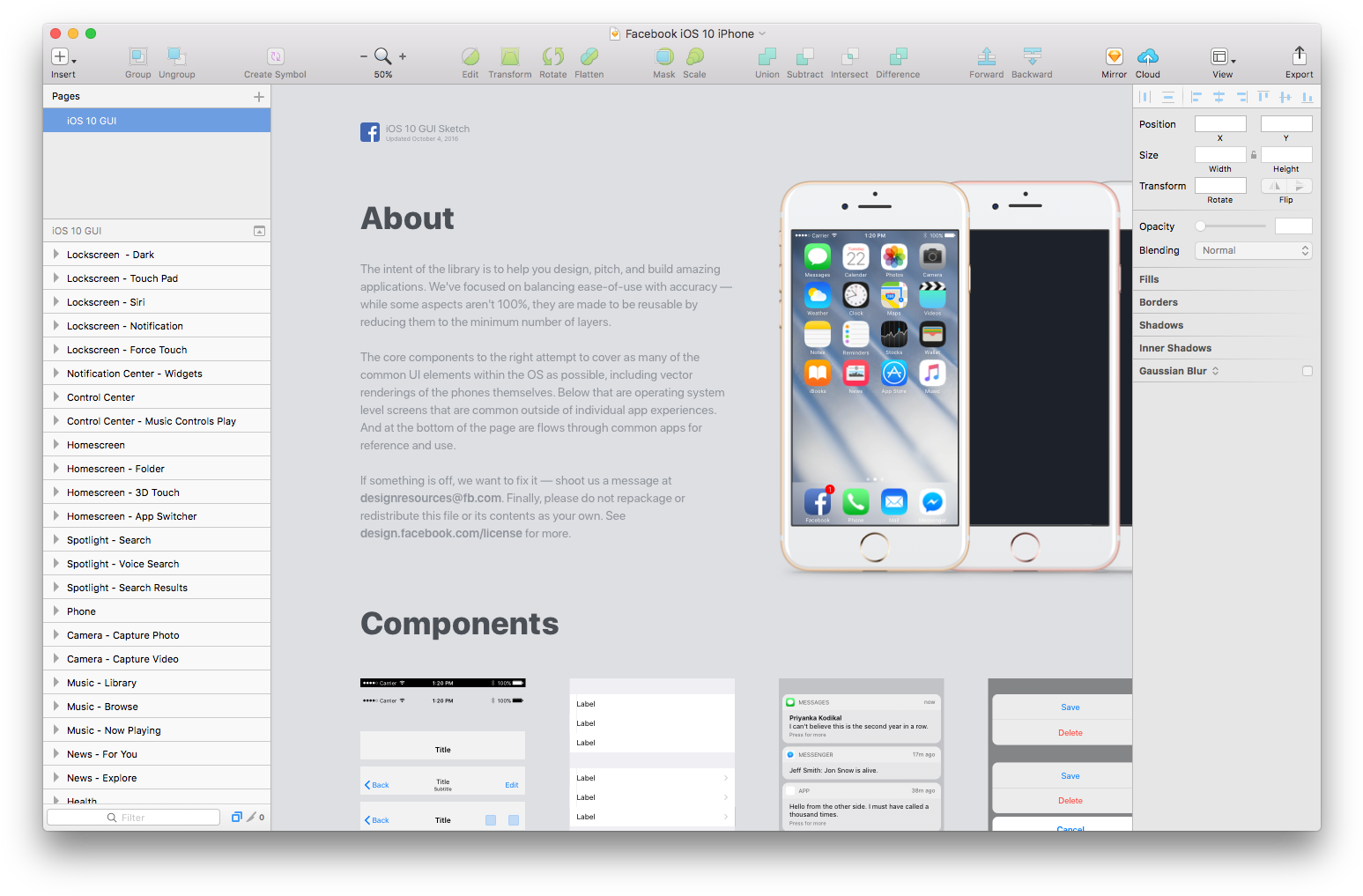The image size is (1363, 896).
Task: Click the Flatten icon
Action: [x=589, y=56]
